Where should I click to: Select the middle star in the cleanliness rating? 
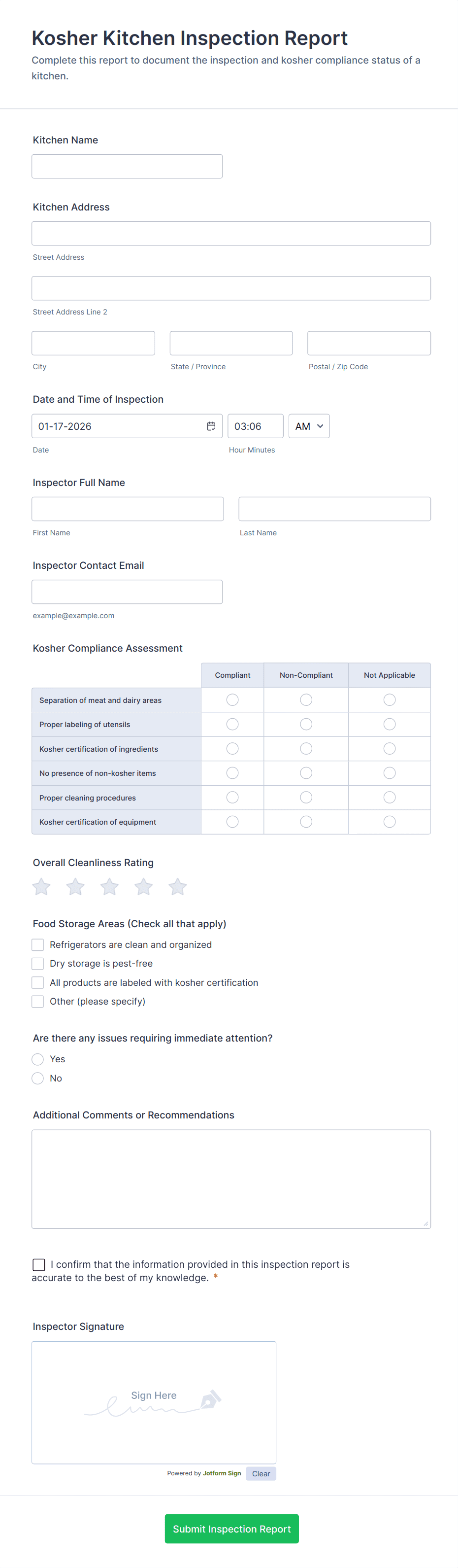tap(109, 887)
